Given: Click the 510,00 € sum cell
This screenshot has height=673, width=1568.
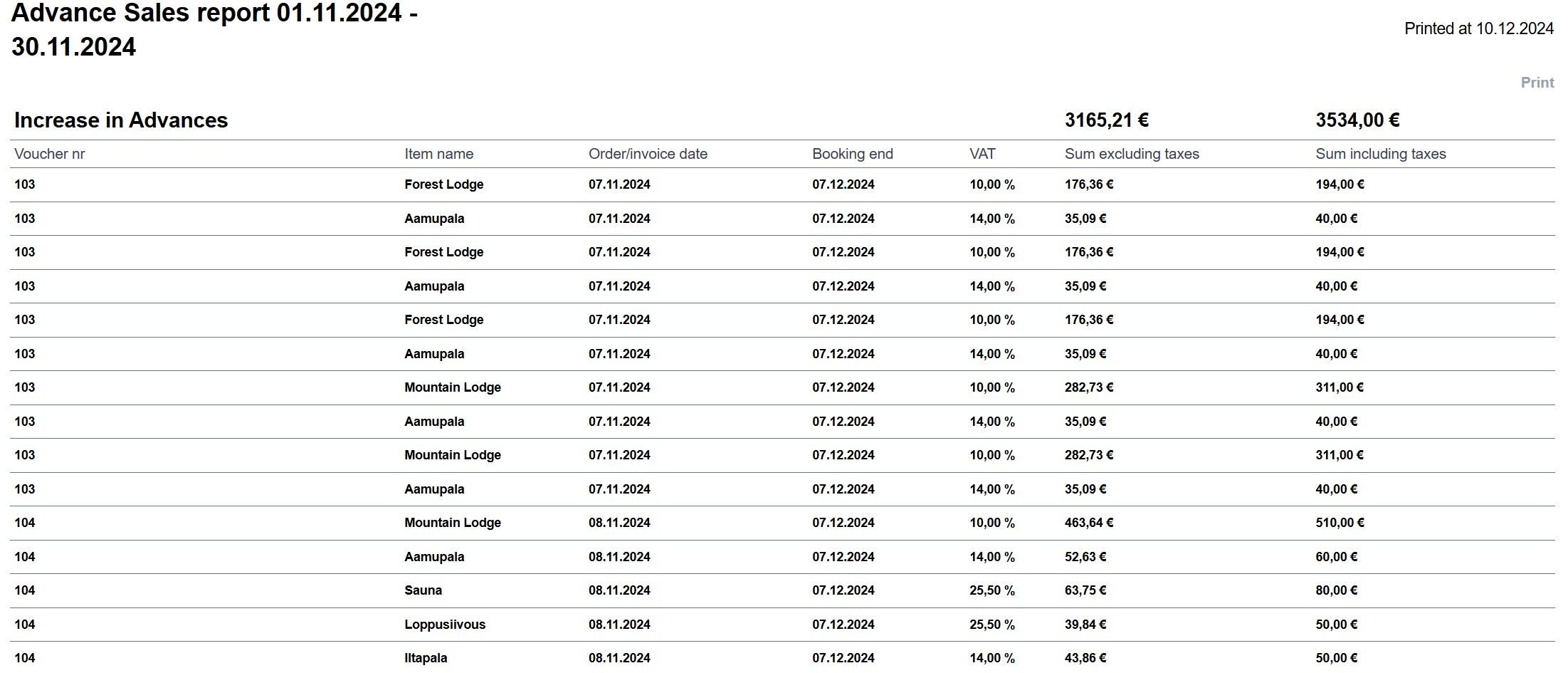Looking at the screenshot, I should 1340,523.
